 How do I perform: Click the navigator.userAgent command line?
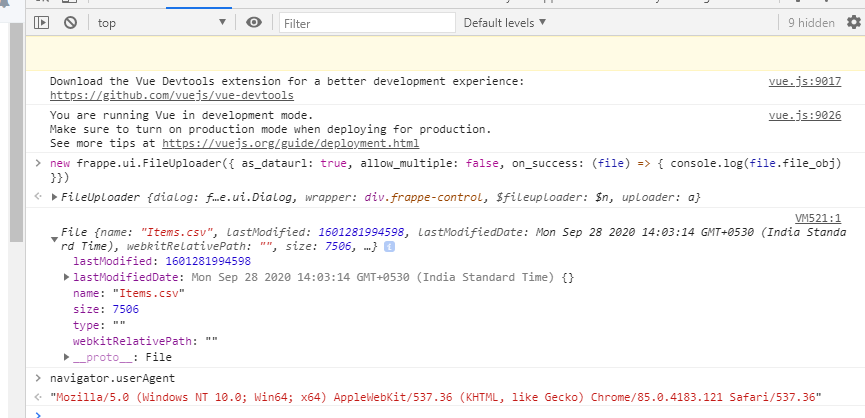click(x=112, y=378)
